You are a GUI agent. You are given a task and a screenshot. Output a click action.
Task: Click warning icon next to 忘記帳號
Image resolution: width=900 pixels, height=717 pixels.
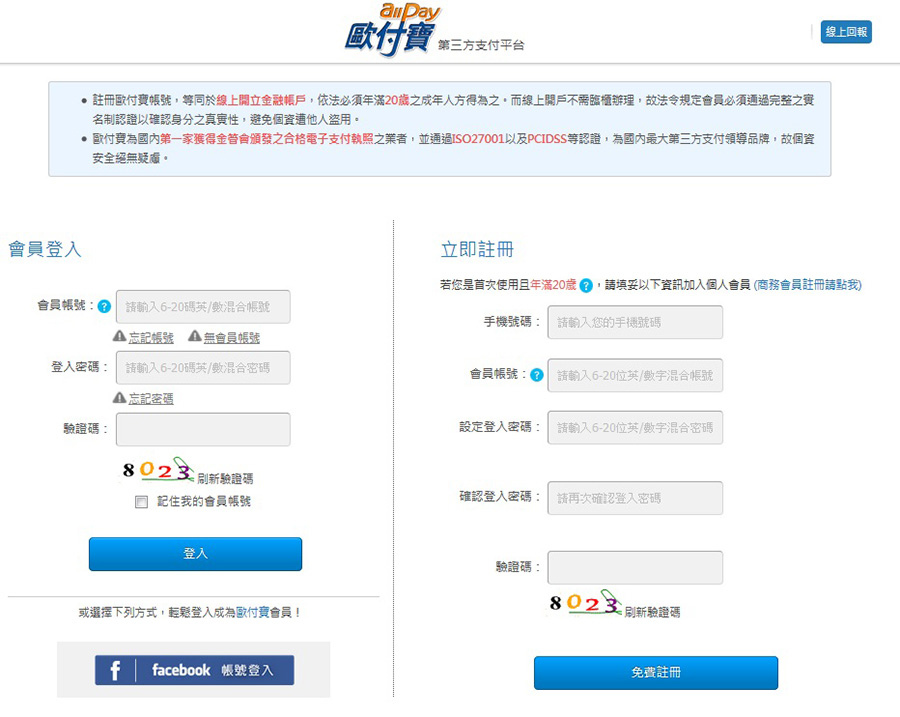point(119,336)
